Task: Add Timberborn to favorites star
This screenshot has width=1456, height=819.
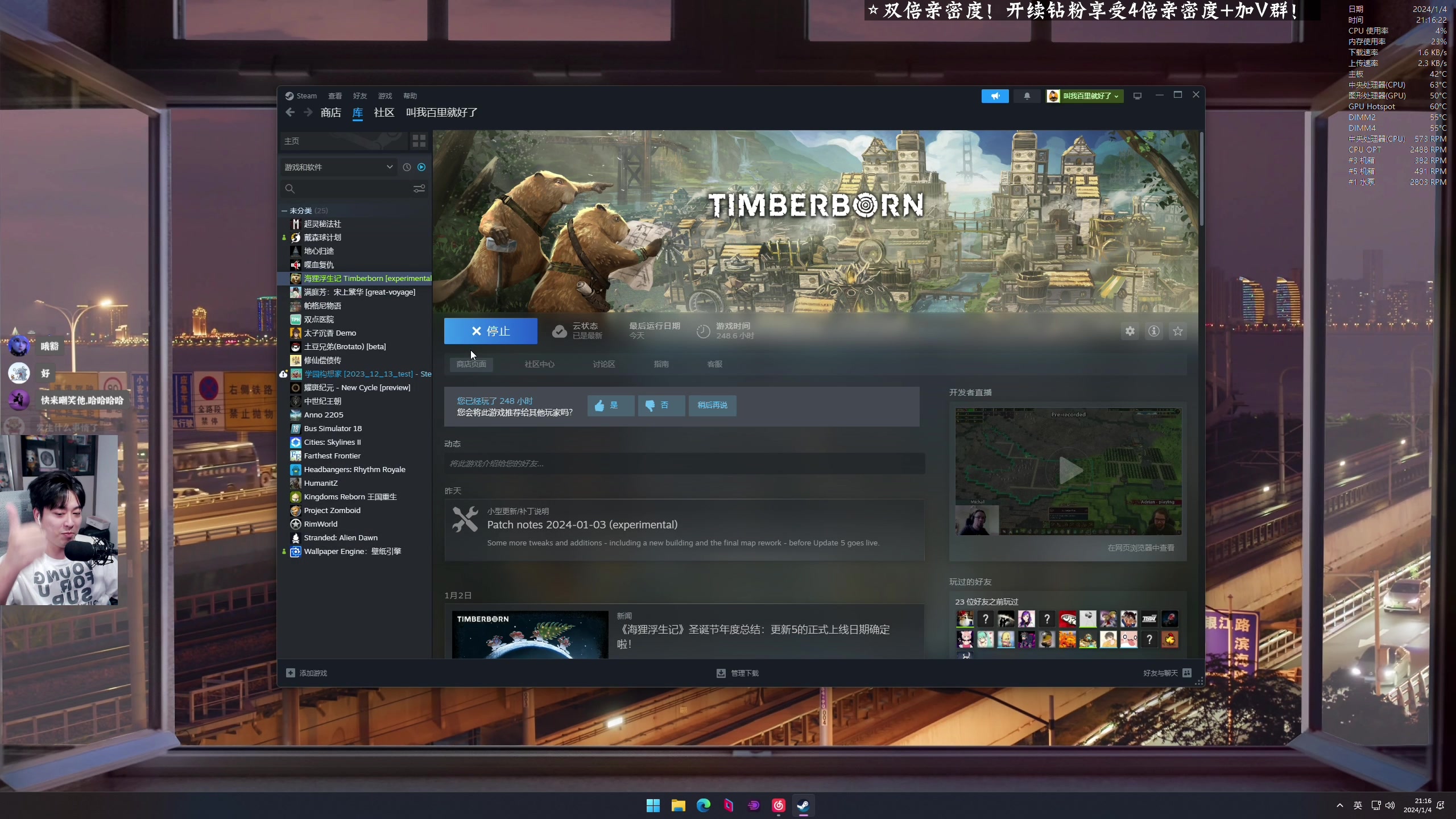Action: 1177,331
